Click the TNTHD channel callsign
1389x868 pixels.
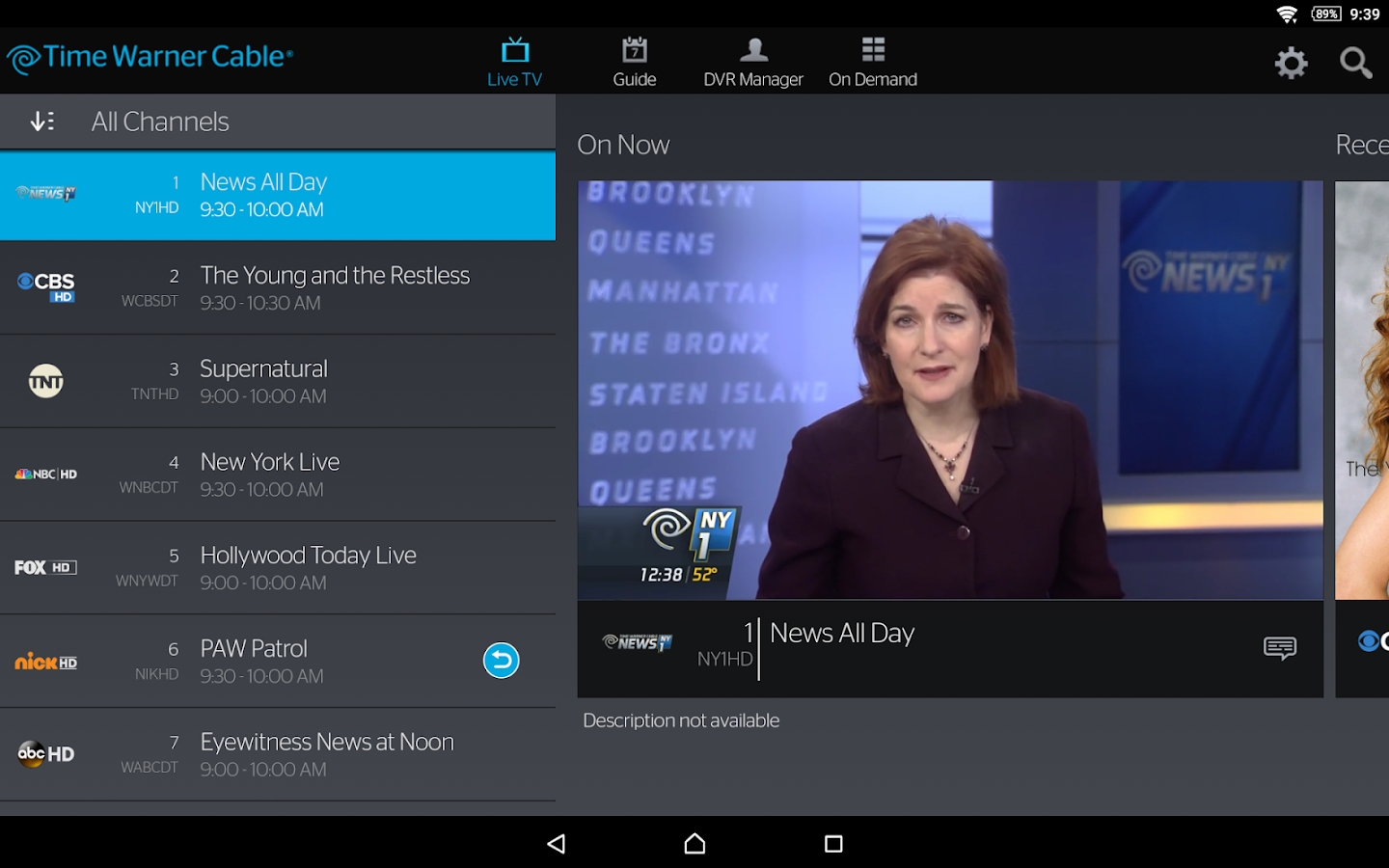pos(154,393)
